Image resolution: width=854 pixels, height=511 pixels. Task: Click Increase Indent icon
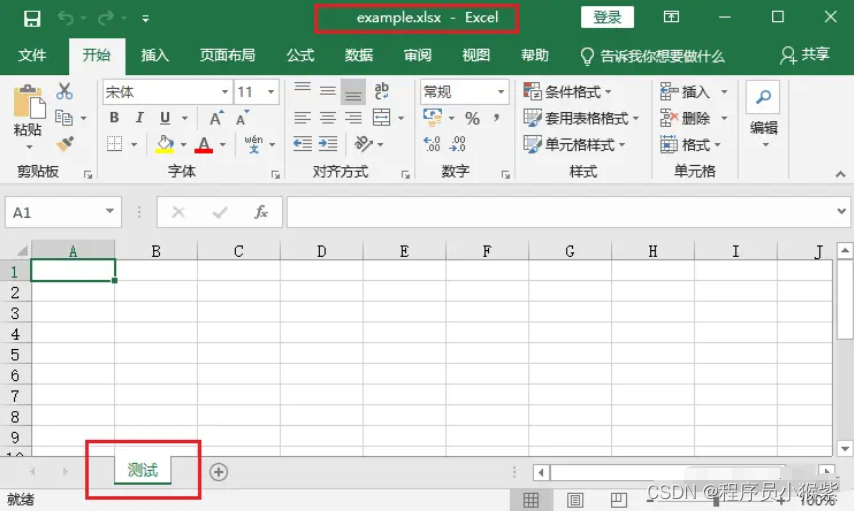(328, 144)
